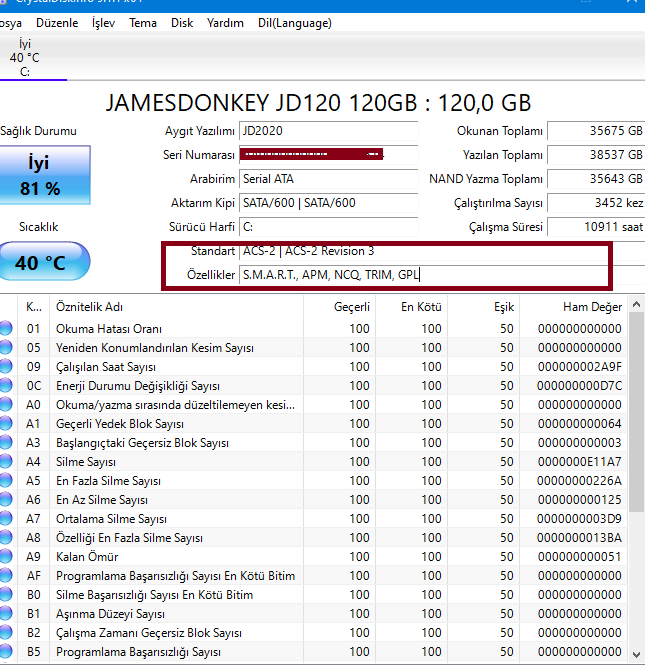Select Çalışma Zamanı Geçersiz Blok Sayısı text
Image resolution: width=645 pixels, height=666 pixels.
click(149, 633)
